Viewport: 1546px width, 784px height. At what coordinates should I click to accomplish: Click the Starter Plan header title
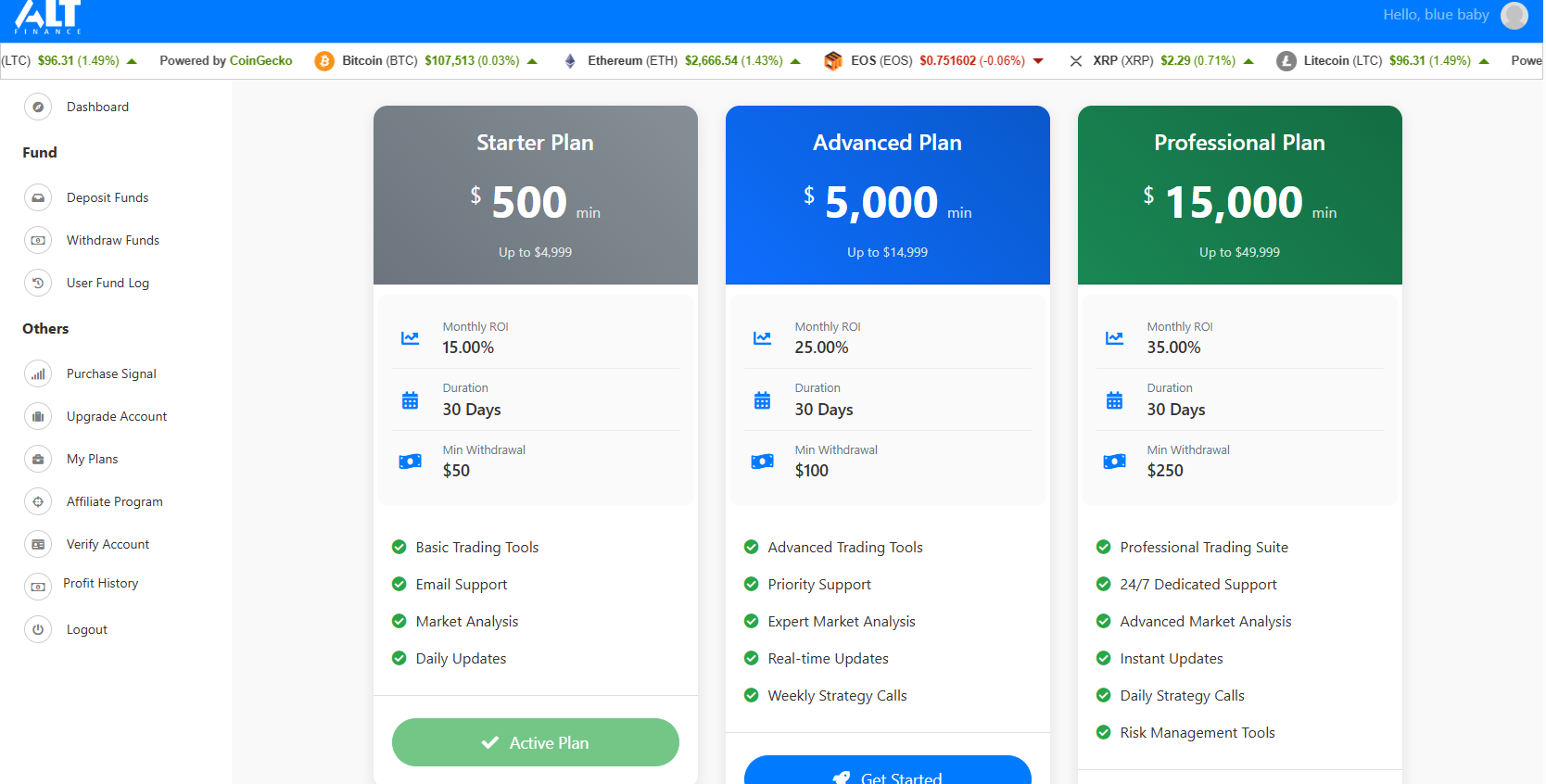(536, 143)
